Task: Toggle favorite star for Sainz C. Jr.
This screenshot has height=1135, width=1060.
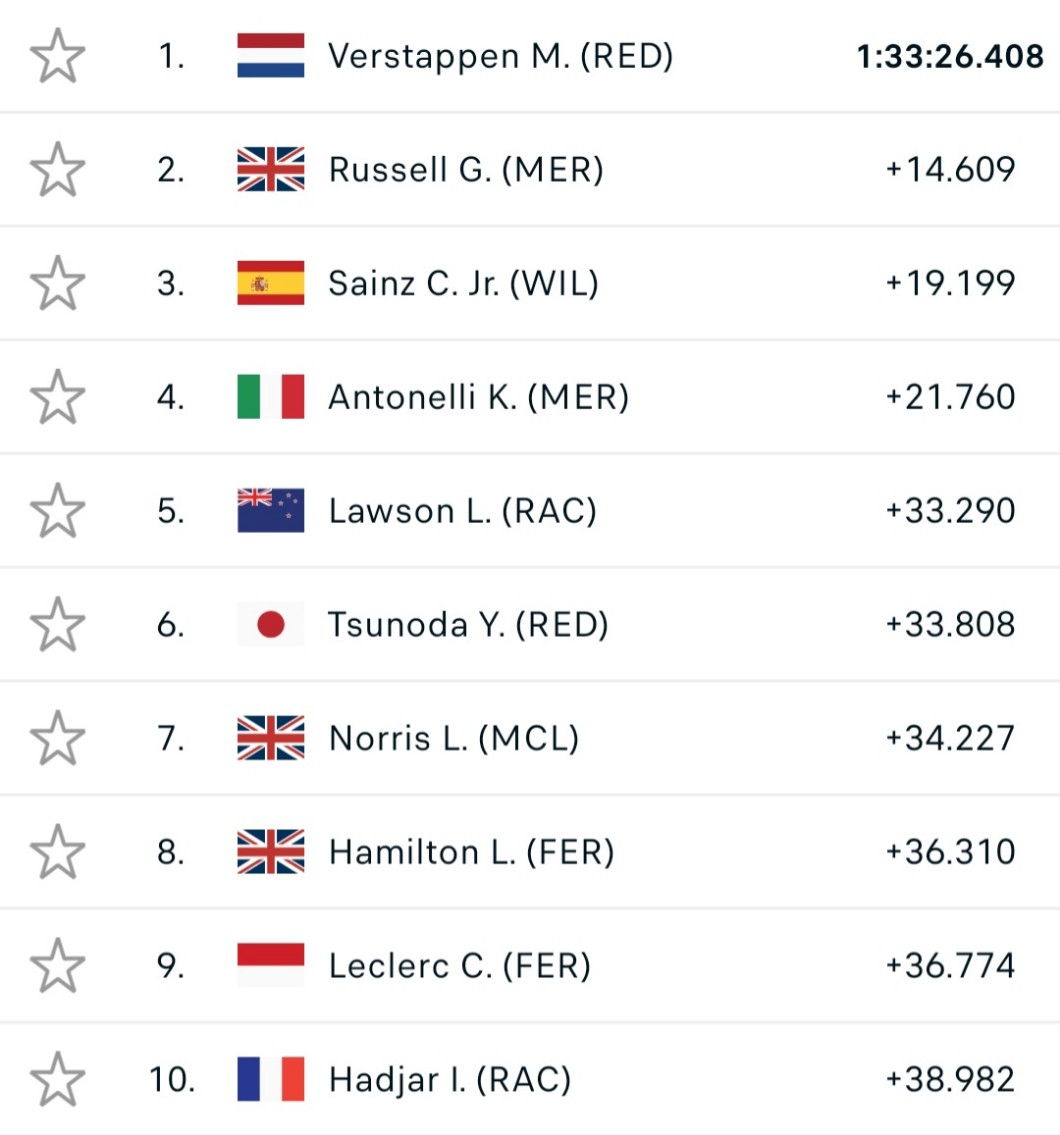Action: (57, 284)
